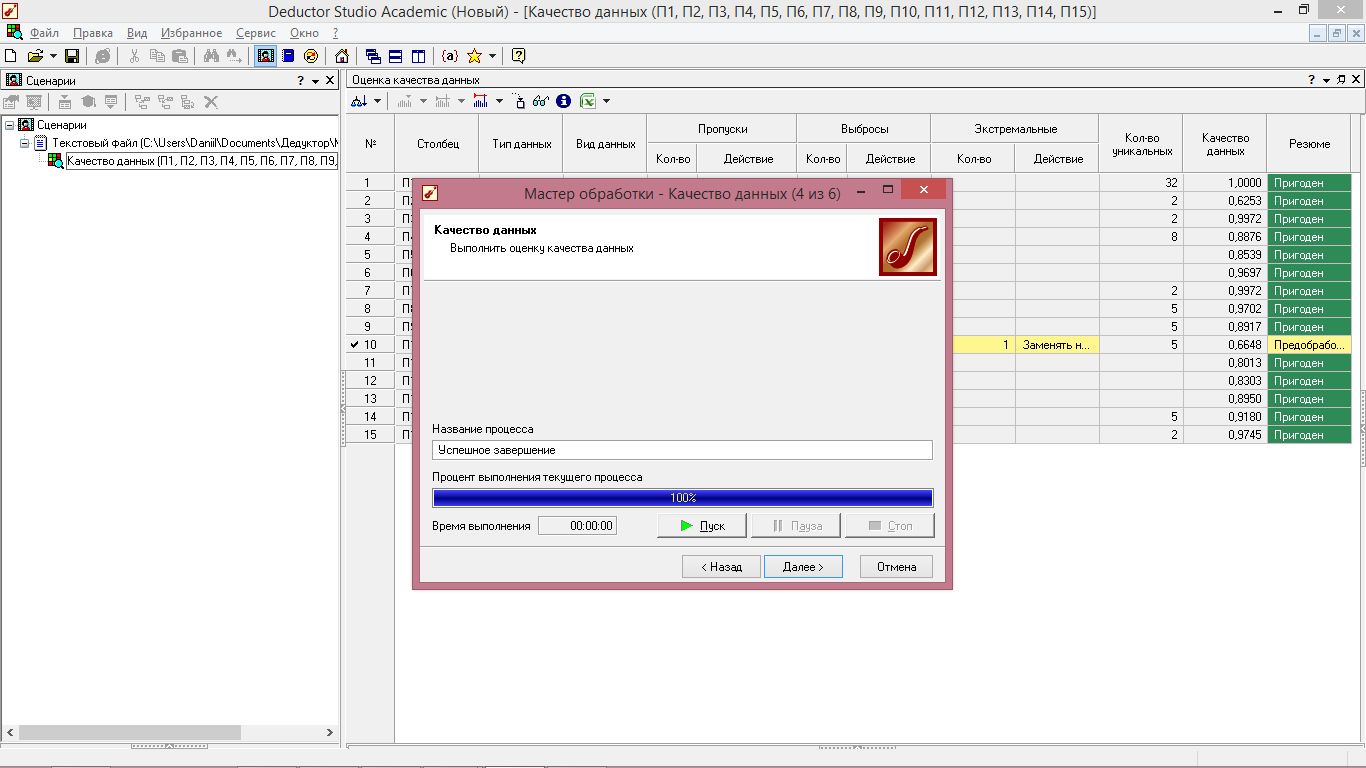Click the scales icon in the data quality toolbar
This screenshot has height=768, width=1366.
pyautogui.click(x=359, y=101)
